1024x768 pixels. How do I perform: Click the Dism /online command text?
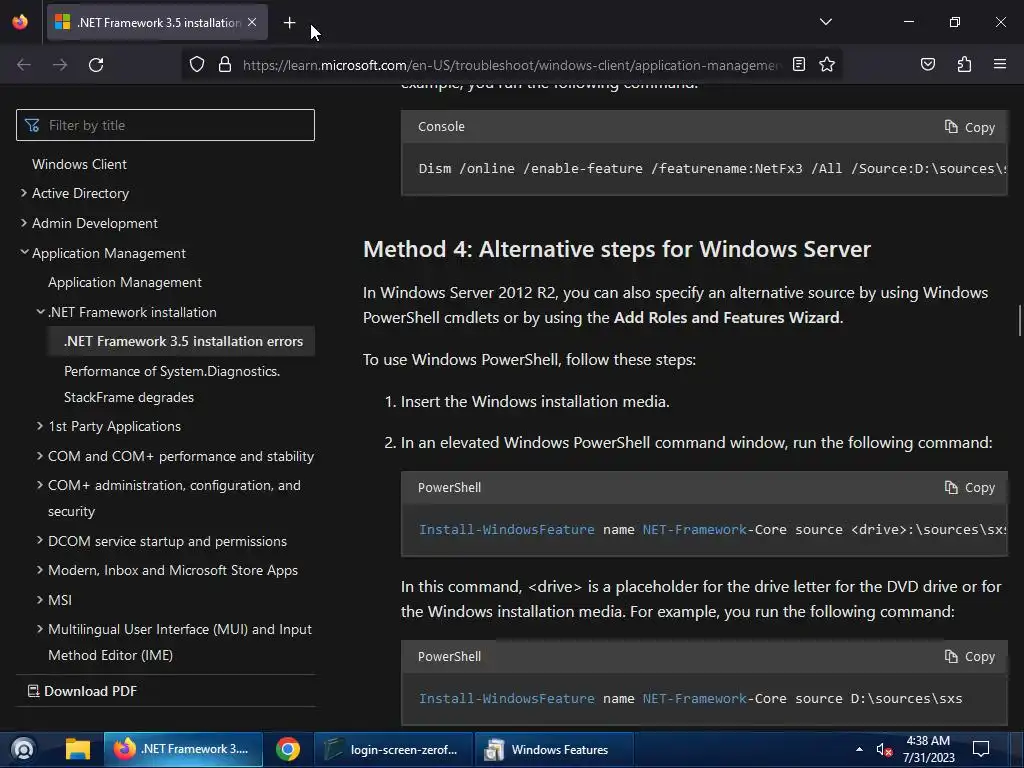click(712, 168)
